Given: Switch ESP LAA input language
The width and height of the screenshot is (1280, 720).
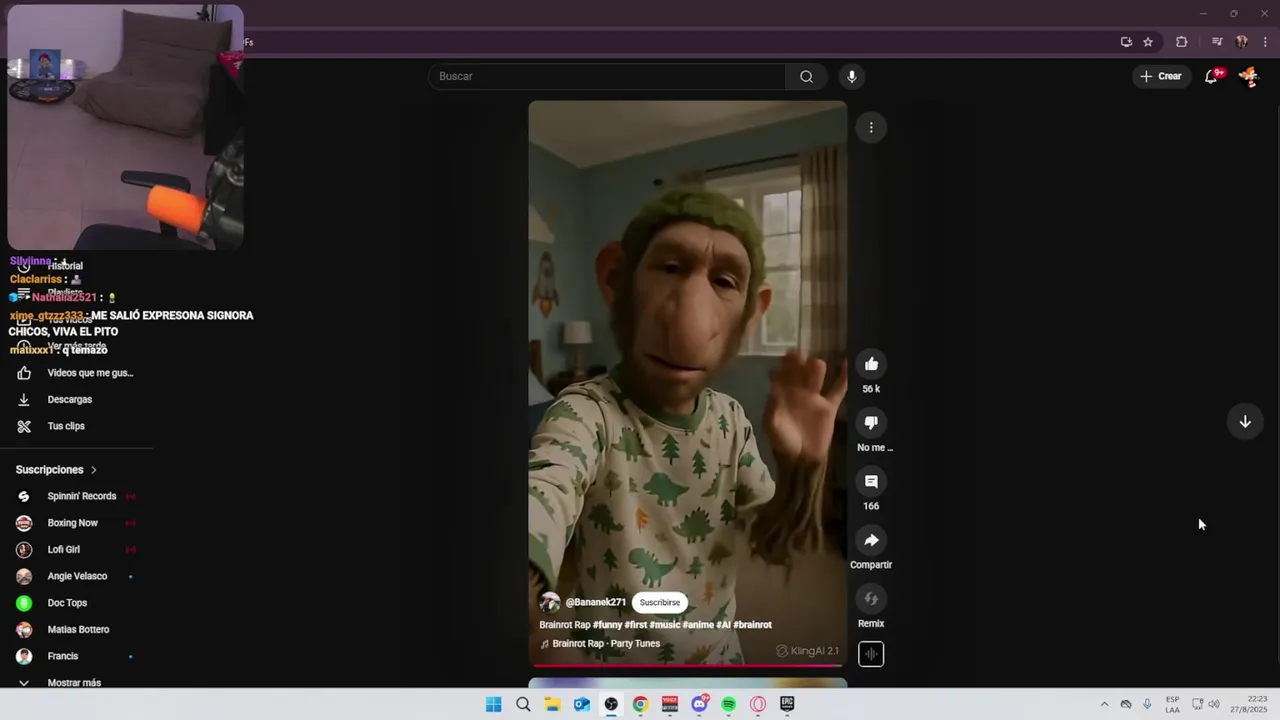Looking at the screenshot, I should click(1172, 704).
